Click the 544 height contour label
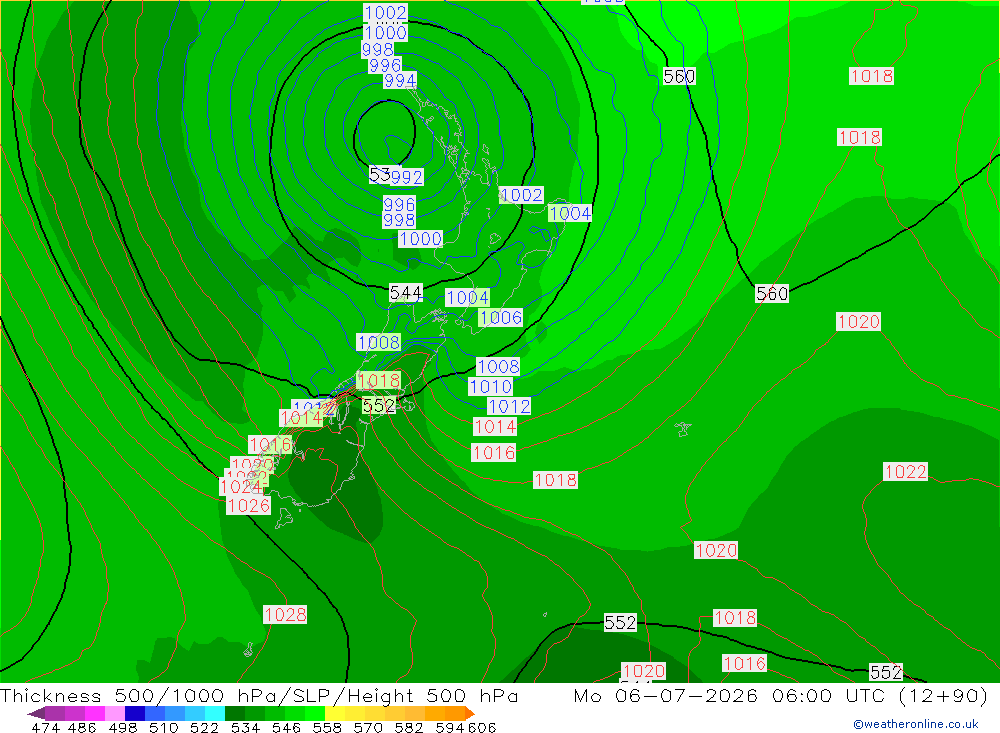 [x=406, y=293]
